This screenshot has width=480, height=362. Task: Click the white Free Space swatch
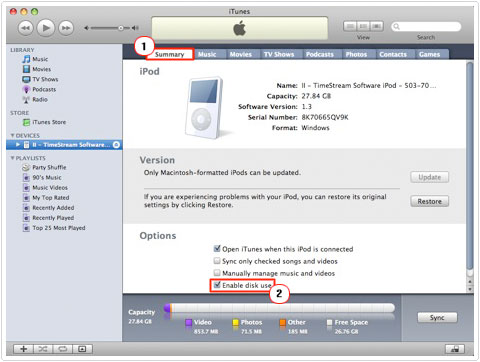[x=330, y=322]
